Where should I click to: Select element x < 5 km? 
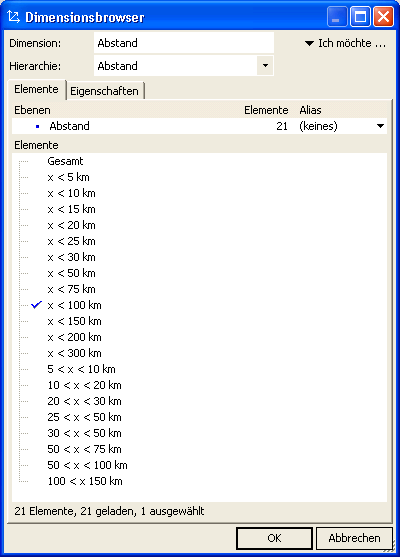point(69,177)
